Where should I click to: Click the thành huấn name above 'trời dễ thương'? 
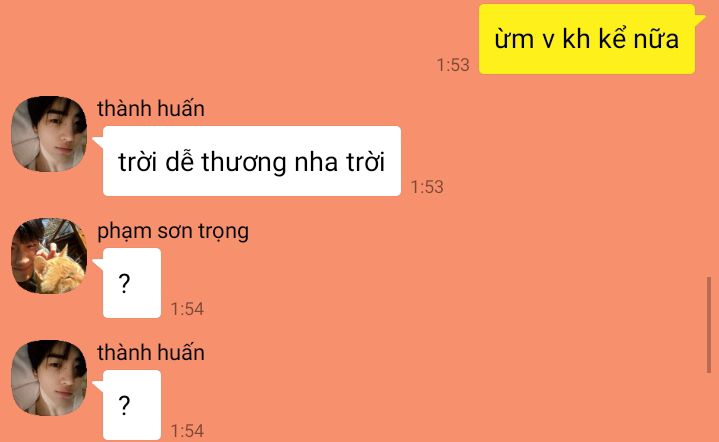pos(151,109)
